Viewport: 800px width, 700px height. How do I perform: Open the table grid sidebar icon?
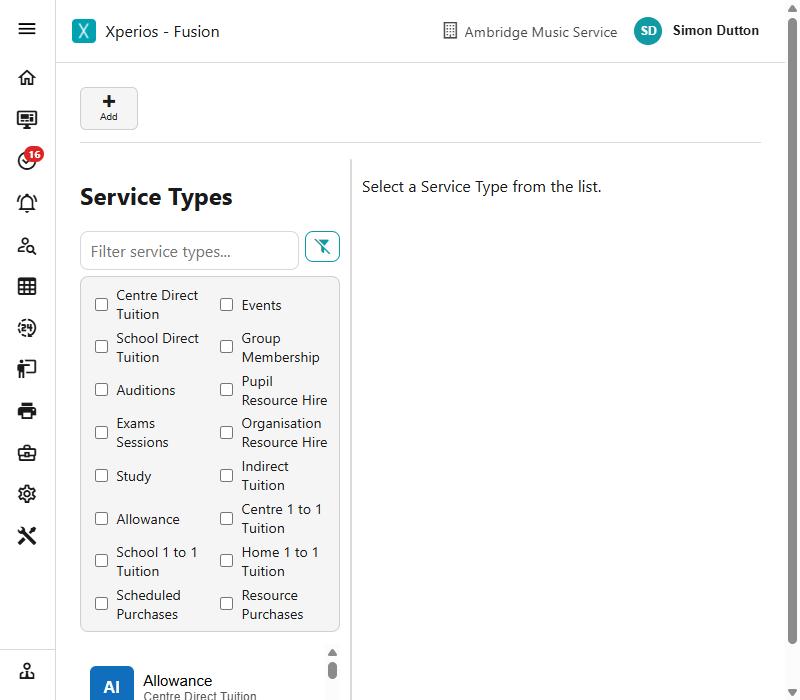27,286
